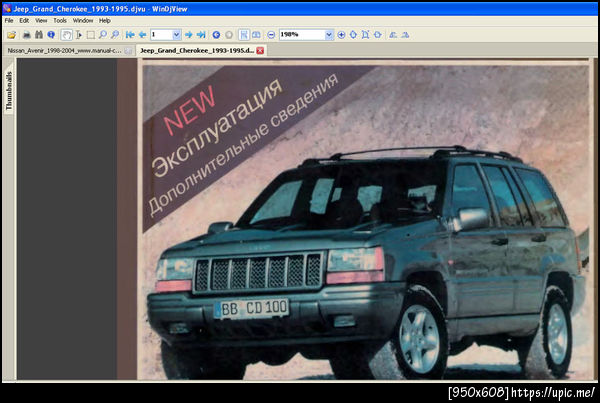
Task: Click the Open file folder icon
Action: (x=11, y=35)
